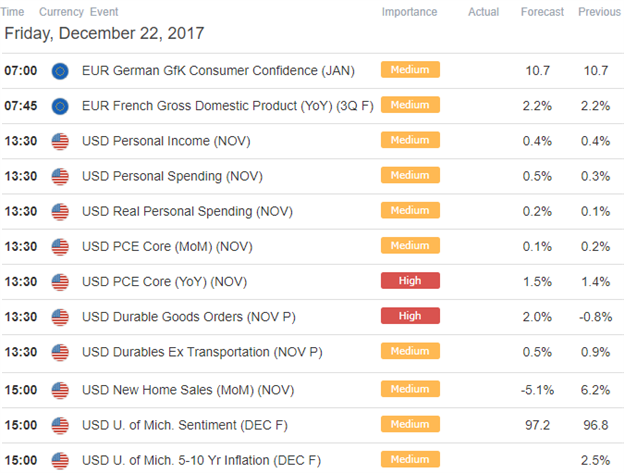Click the EU flag beside French Gross Domestic Product
This screenshot has width=624, height=473.
(60, 106)
